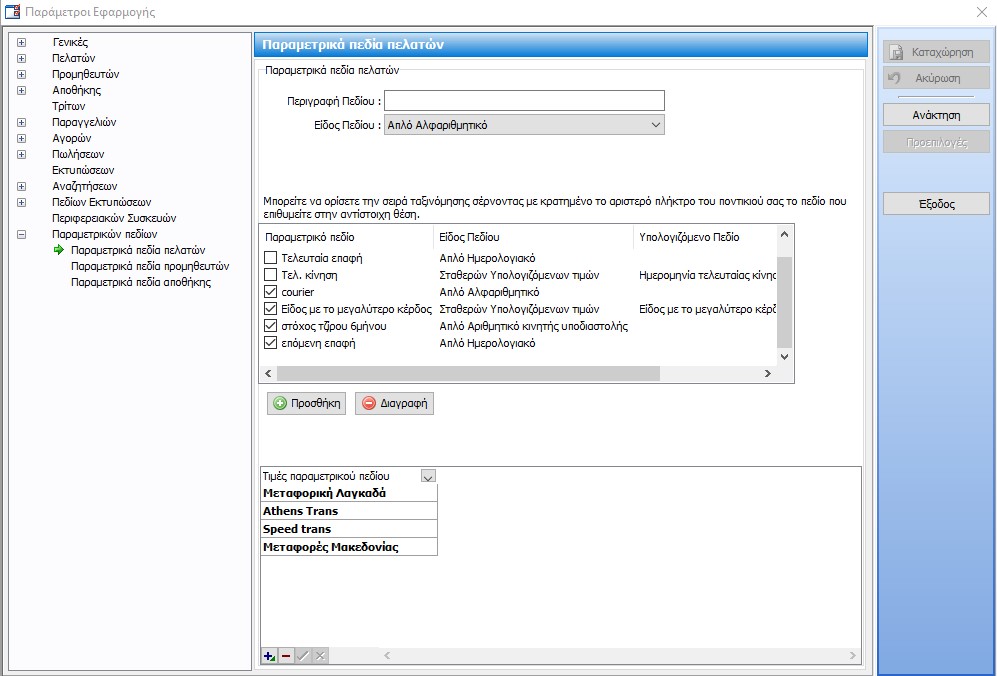Screen dimensions: 997x676
Task: Expand the Πελατών tree node
Action: (x=22, y=59)
